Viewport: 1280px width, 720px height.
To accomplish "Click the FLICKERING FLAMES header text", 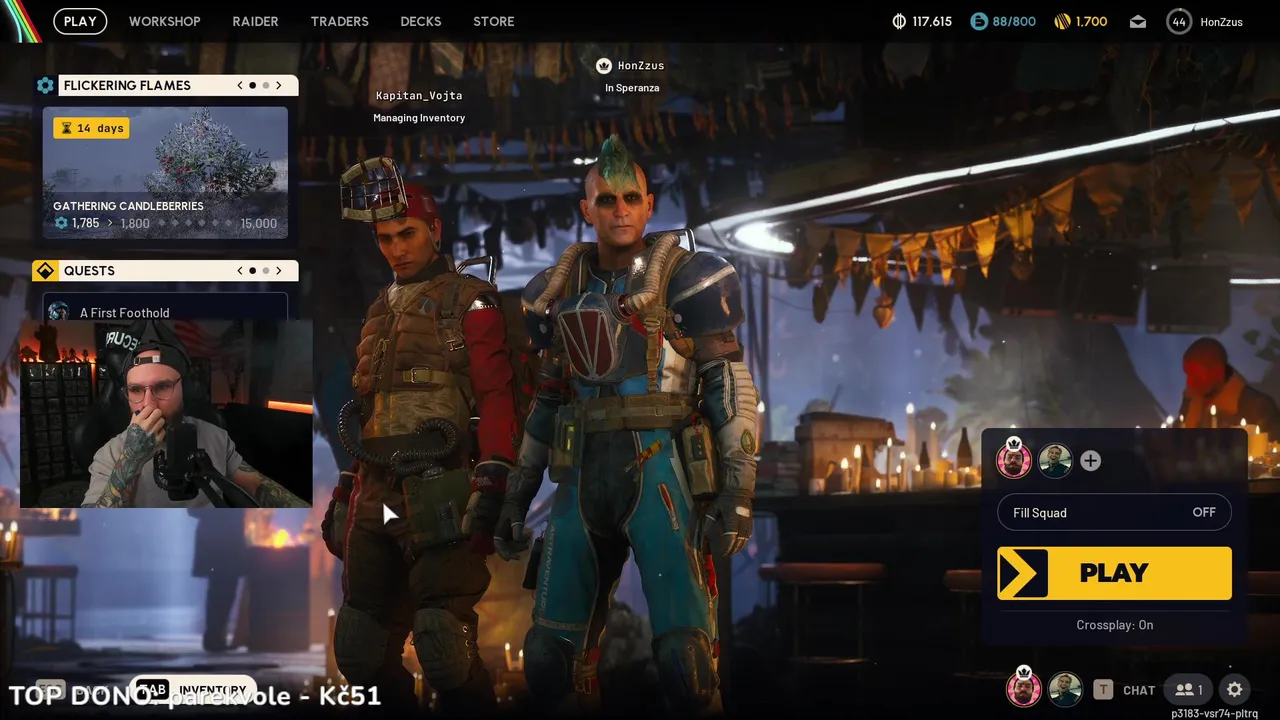I will [x=127, y=85].
